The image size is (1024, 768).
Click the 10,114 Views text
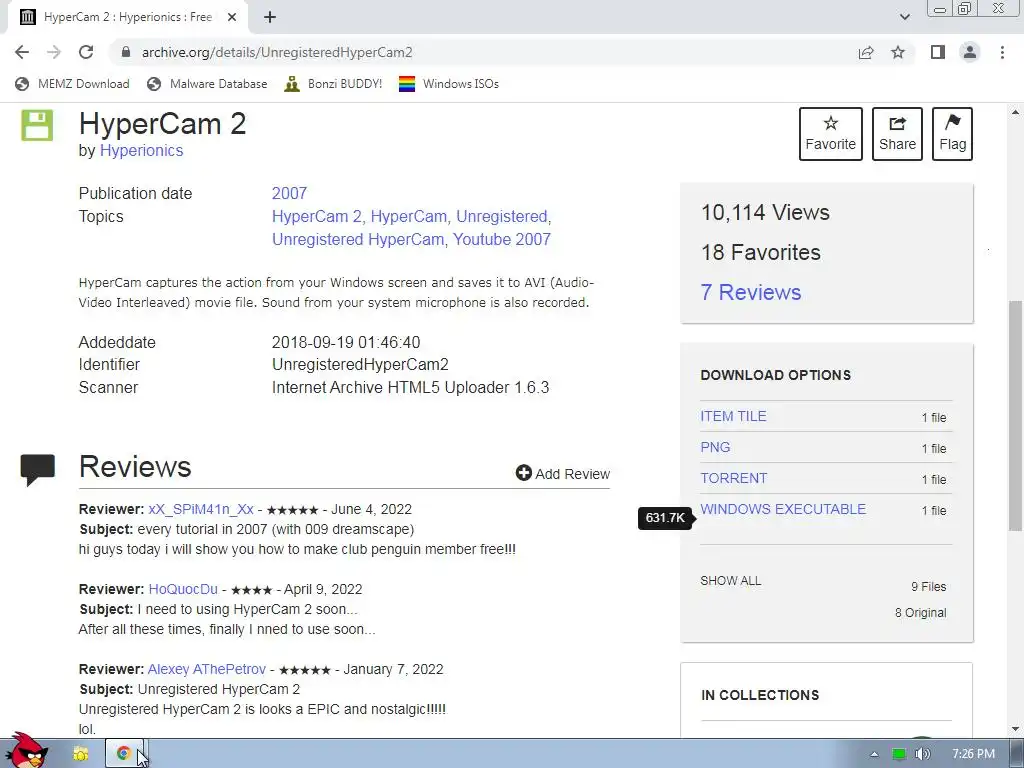[x=765, y=212]
